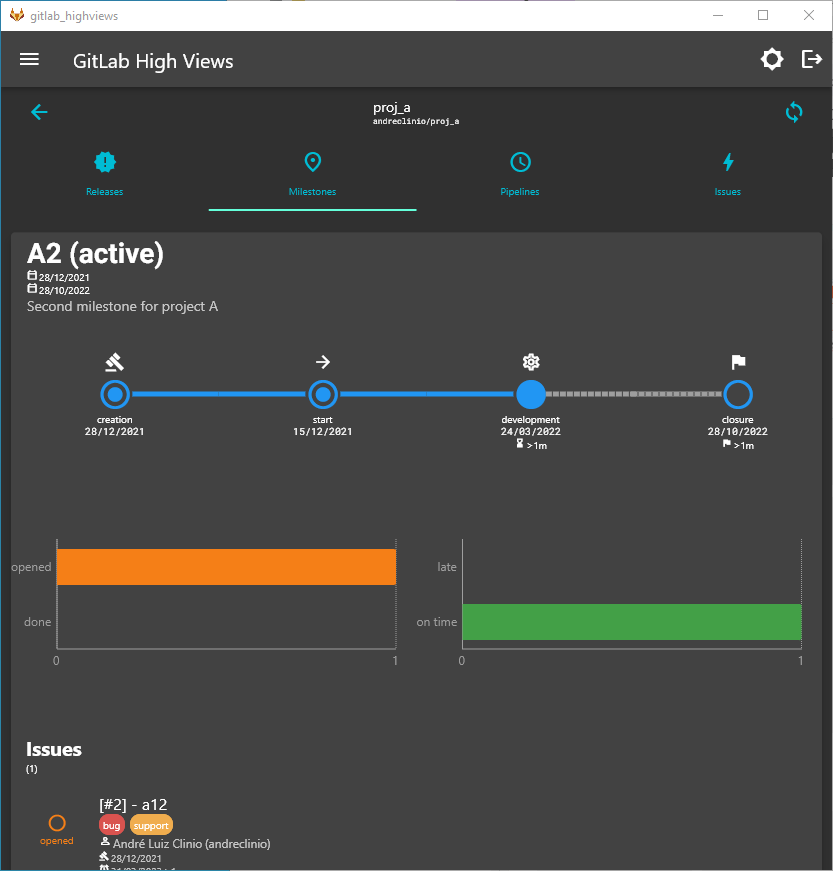Click the 28/12/2021 milestone start date
The image size is (833, 871).
64,277
